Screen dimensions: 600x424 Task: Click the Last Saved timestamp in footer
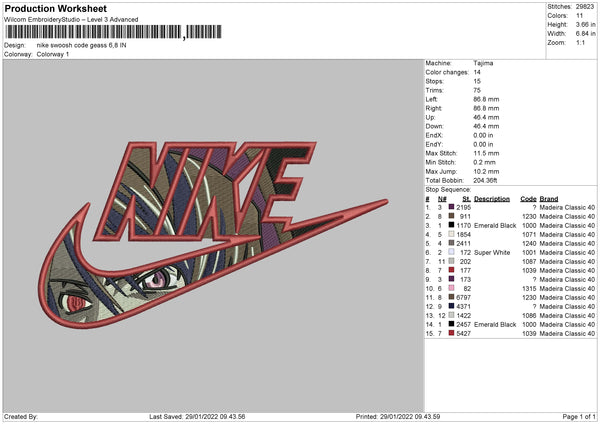click(x=197, y=417)
